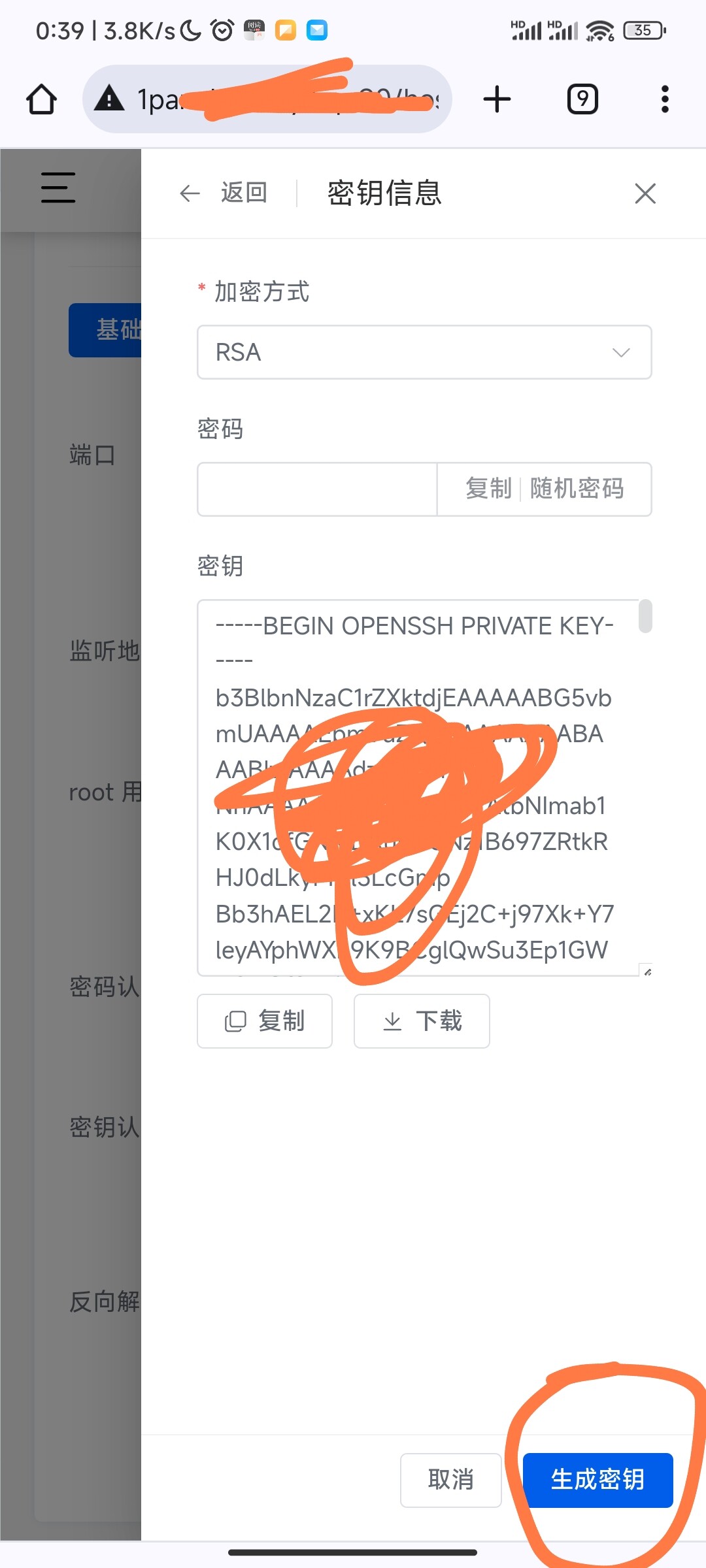Tap the hamburger menu icon

coord(58,188)
